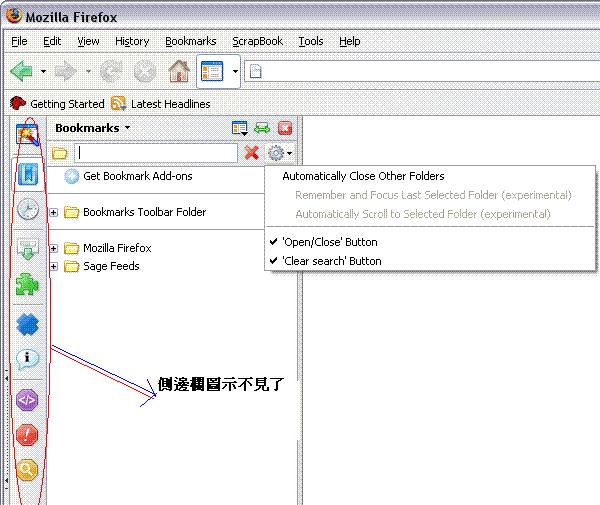The image size is (600, 505).
Task: Click the green Back arrow button
Action: point(21,71)
